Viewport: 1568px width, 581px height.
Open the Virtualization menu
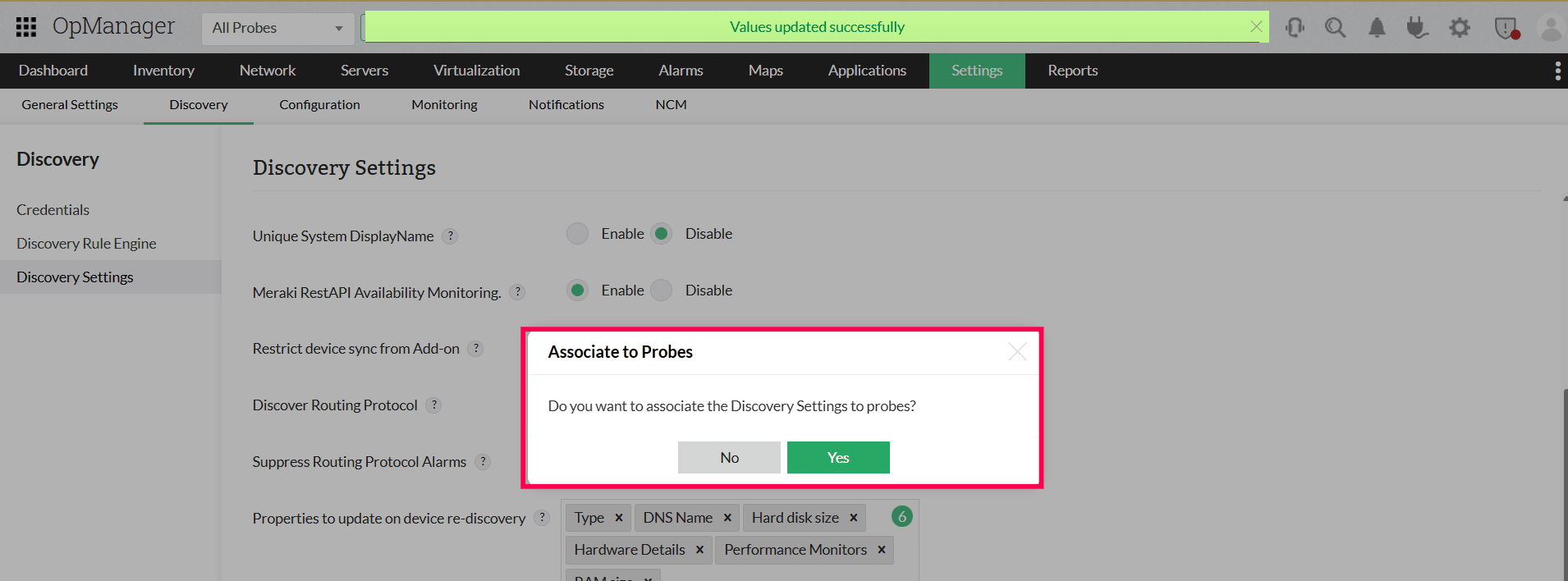click(477, 71)
